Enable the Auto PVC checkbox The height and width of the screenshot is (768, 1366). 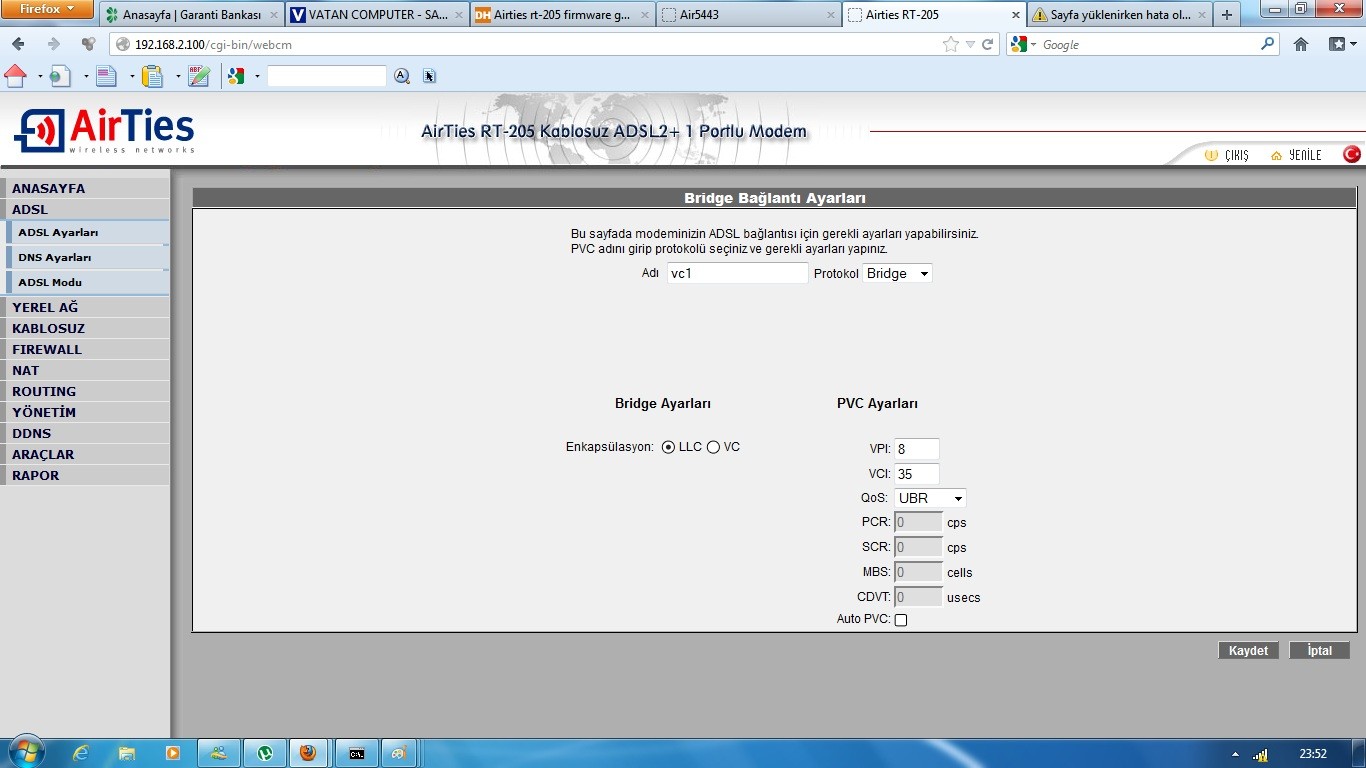click(901, 620)
